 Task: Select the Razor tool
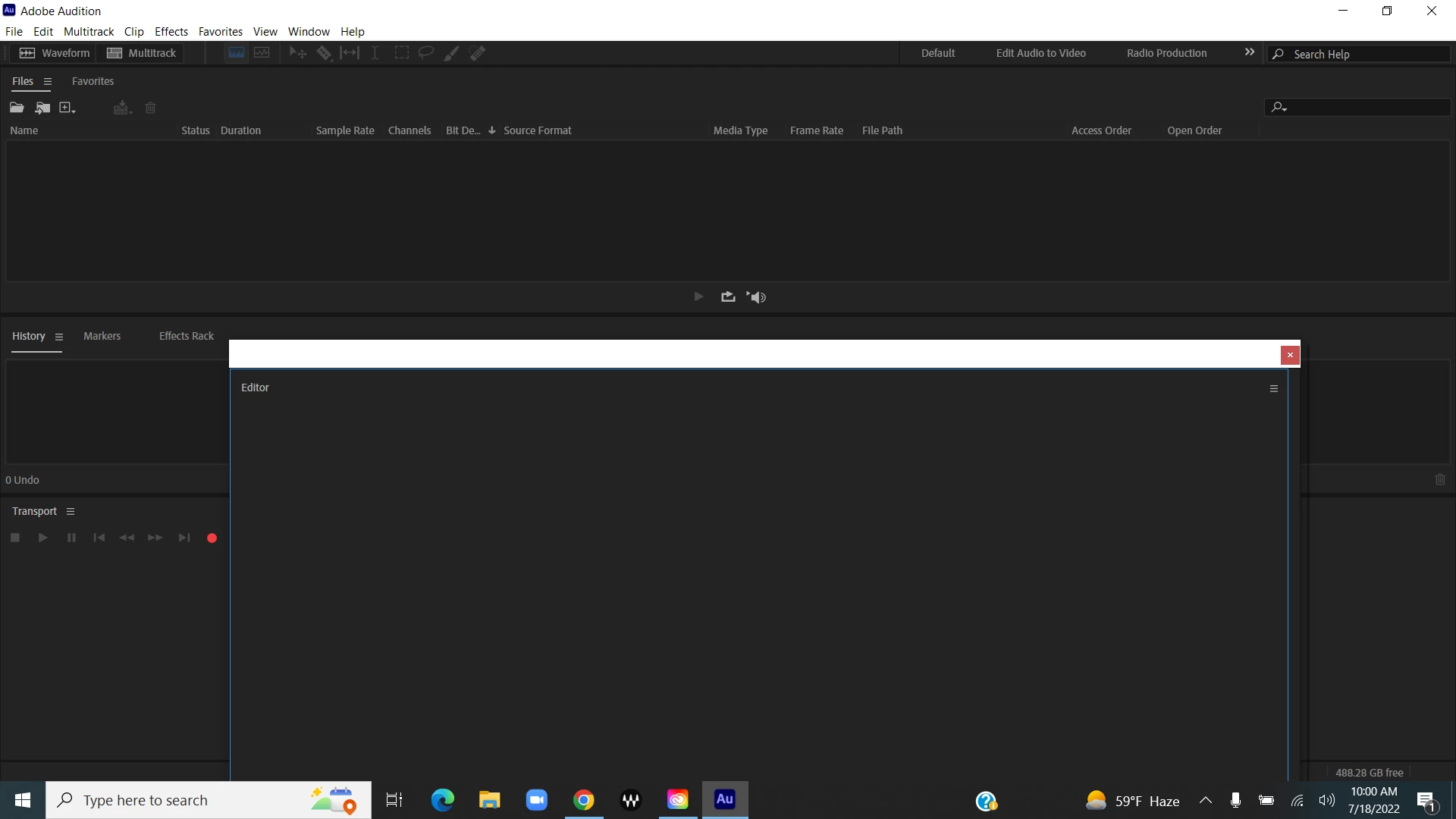(324, 53)
